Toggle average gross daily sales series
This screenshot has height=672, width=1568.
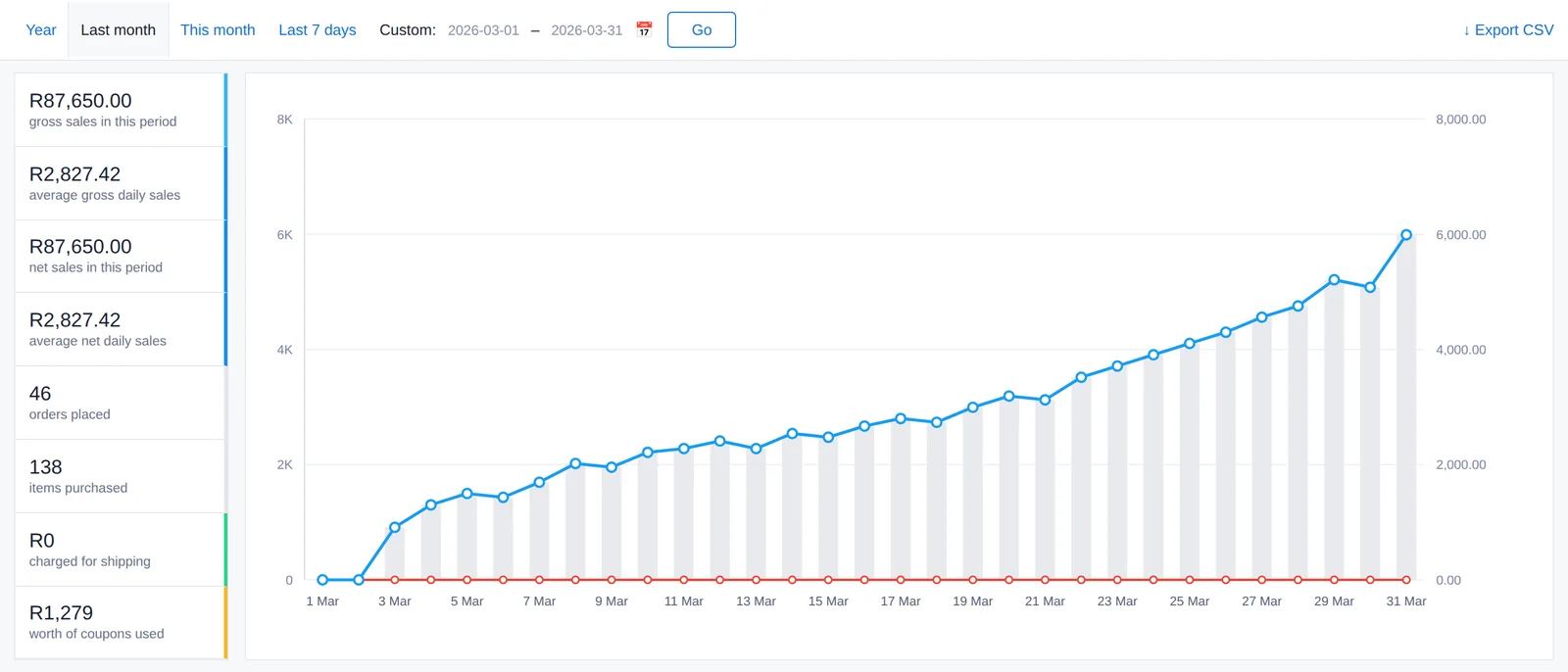121,183
